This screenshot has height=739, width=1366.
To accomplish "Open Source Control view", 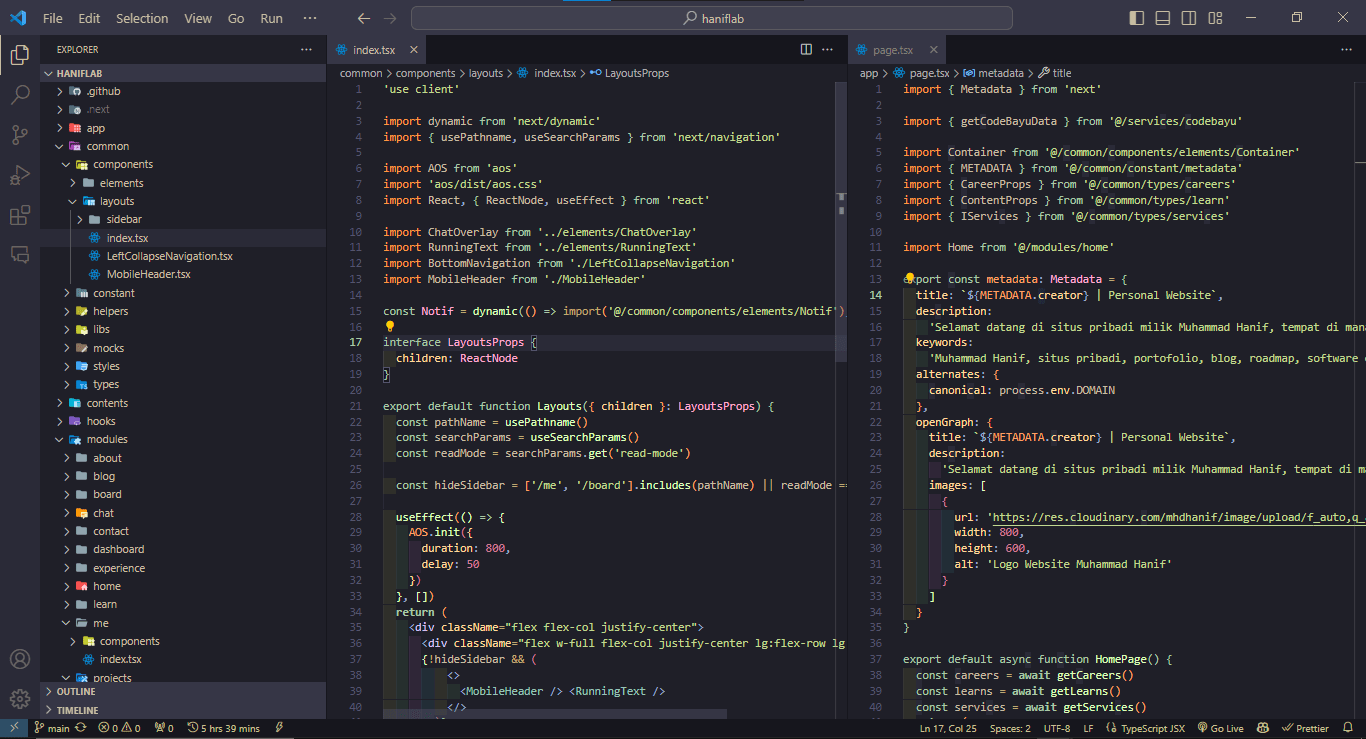I will tap(20, 135).
